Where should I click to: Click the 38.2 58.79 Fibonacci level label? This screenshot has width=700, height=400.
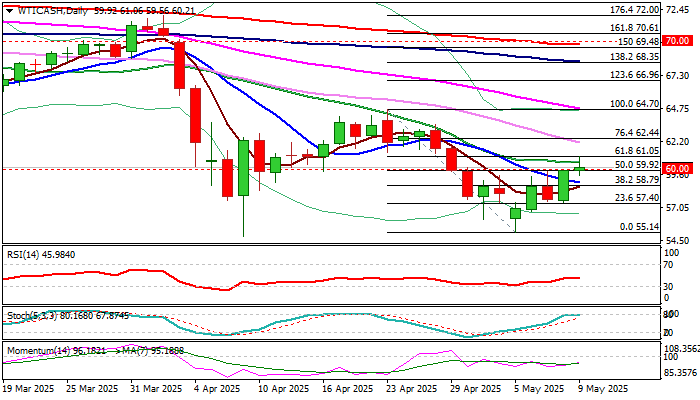point(637,179)
